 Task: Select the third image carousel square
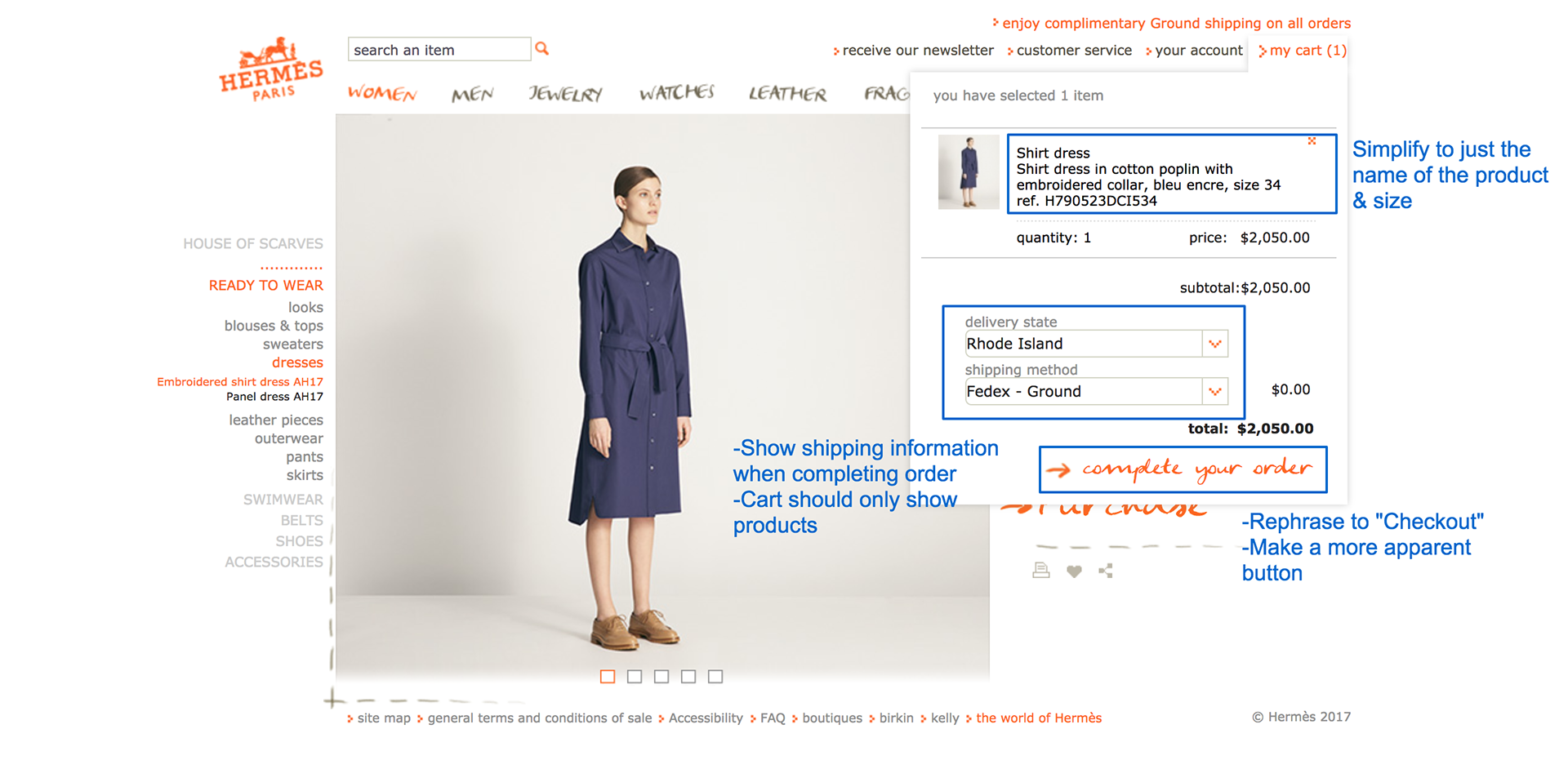coord(661,676)
